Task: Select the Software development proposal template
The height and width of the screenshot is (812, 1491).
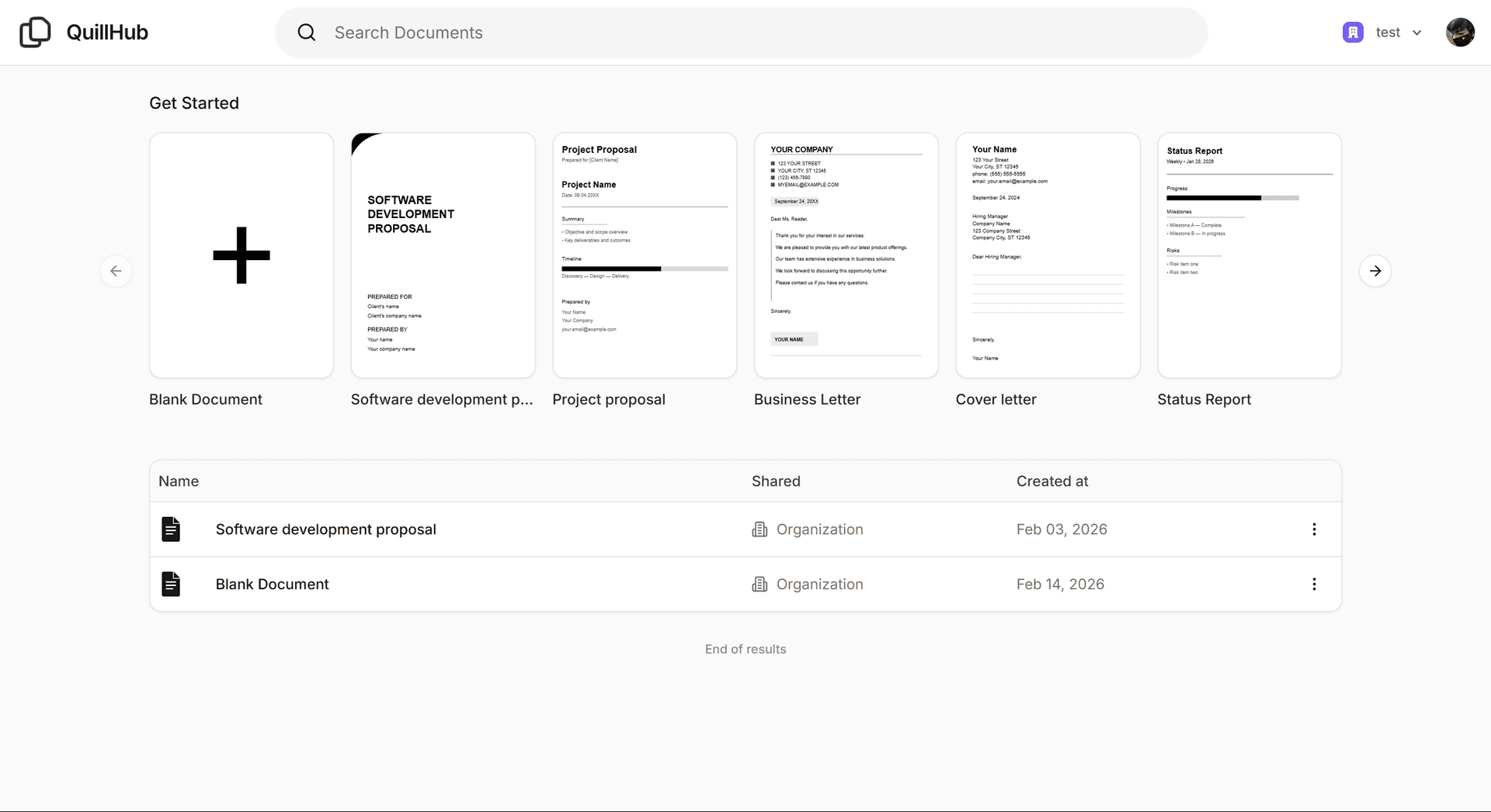Action: (x=443, y=255)
